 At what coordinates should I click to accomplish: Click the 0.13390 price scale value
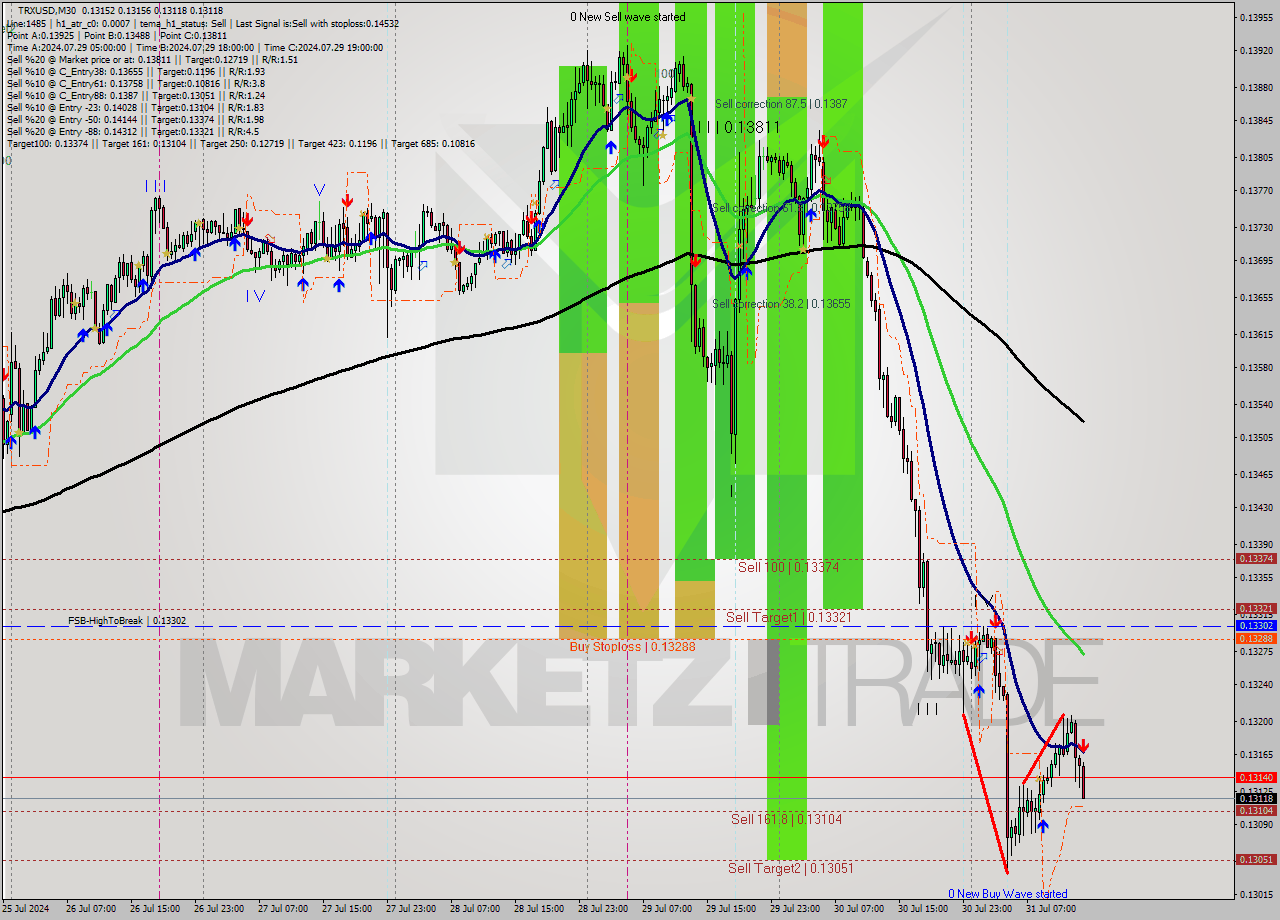tap(1256, 545)
